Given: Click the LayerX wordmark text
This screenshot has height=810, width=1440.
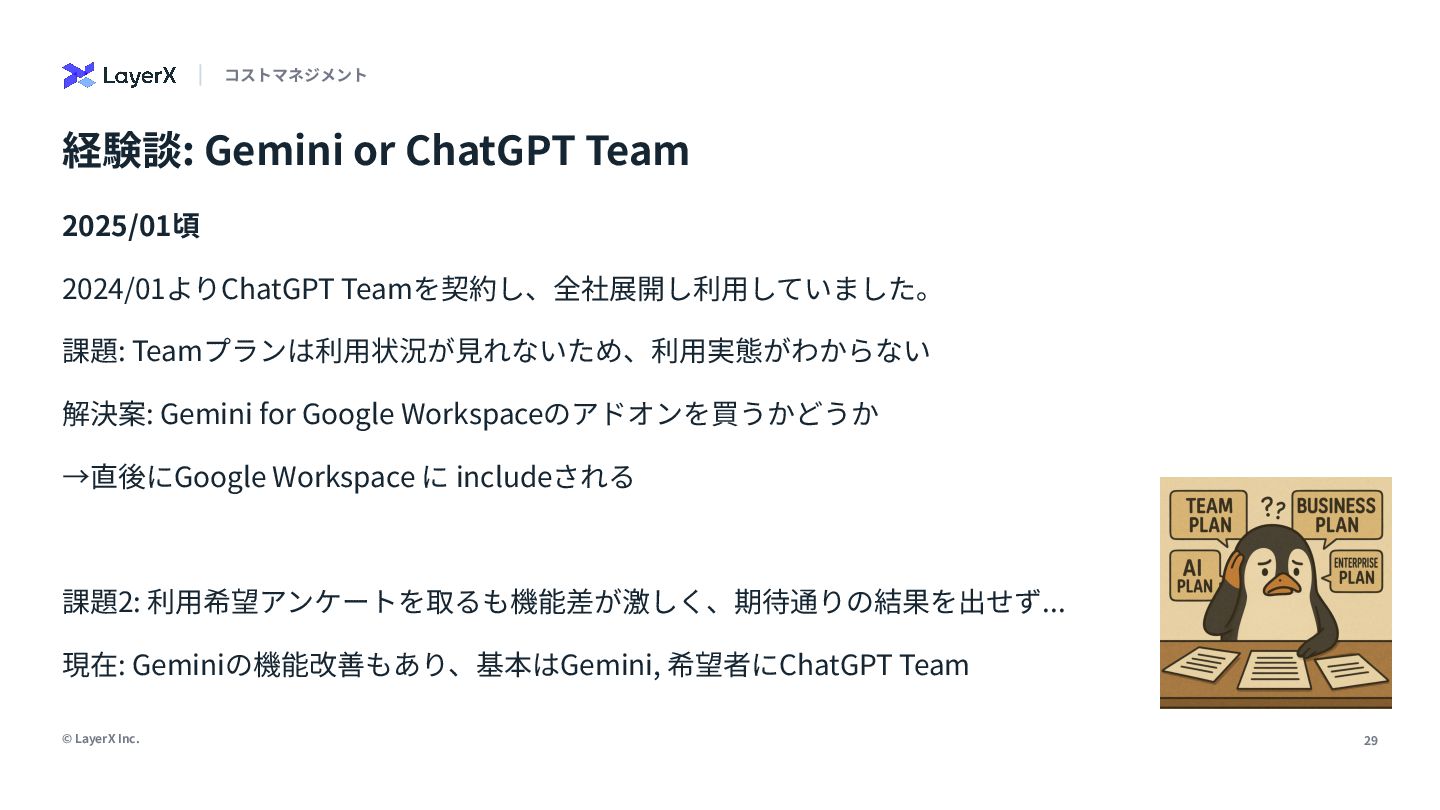Looking at the screenshot, I should (139, 75).
